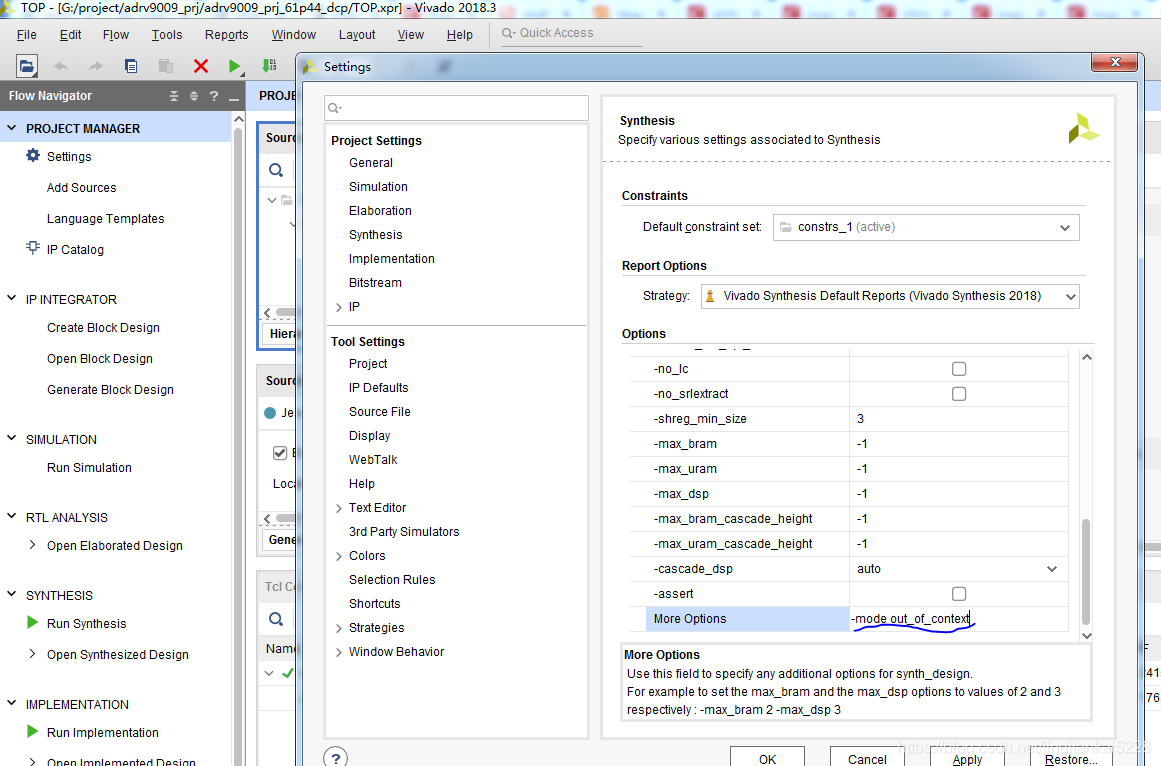Click the Settings gear in Project Manager
Image resolution: width=1161 pixels, height=766 pixels.
33,155
